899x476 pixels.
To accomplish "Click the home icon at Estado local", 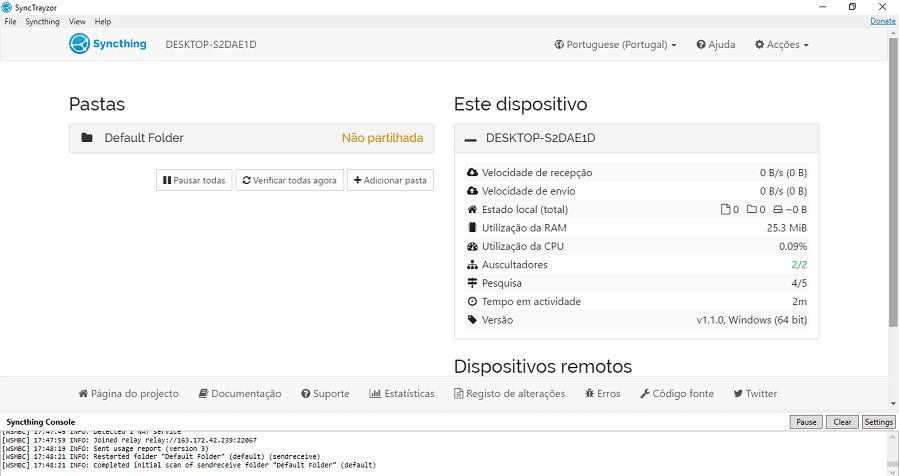I will coord(472,209).
